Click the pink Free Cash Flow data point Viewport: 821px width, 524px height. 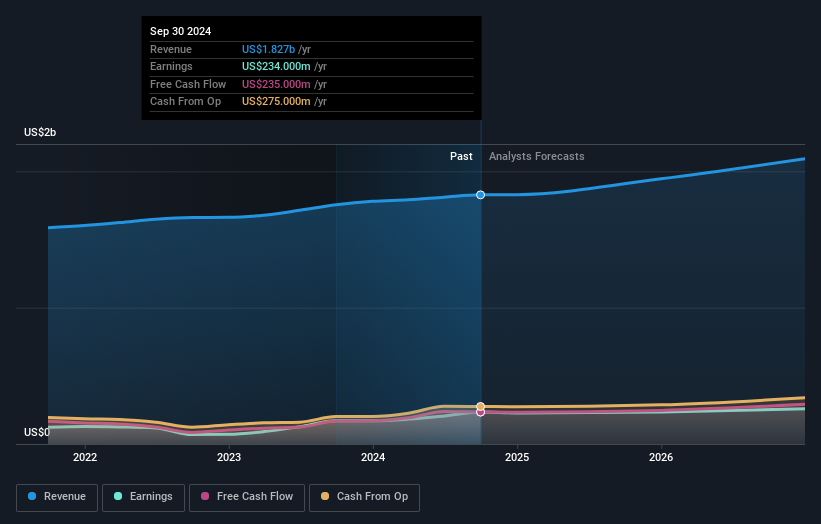[480, 412]
